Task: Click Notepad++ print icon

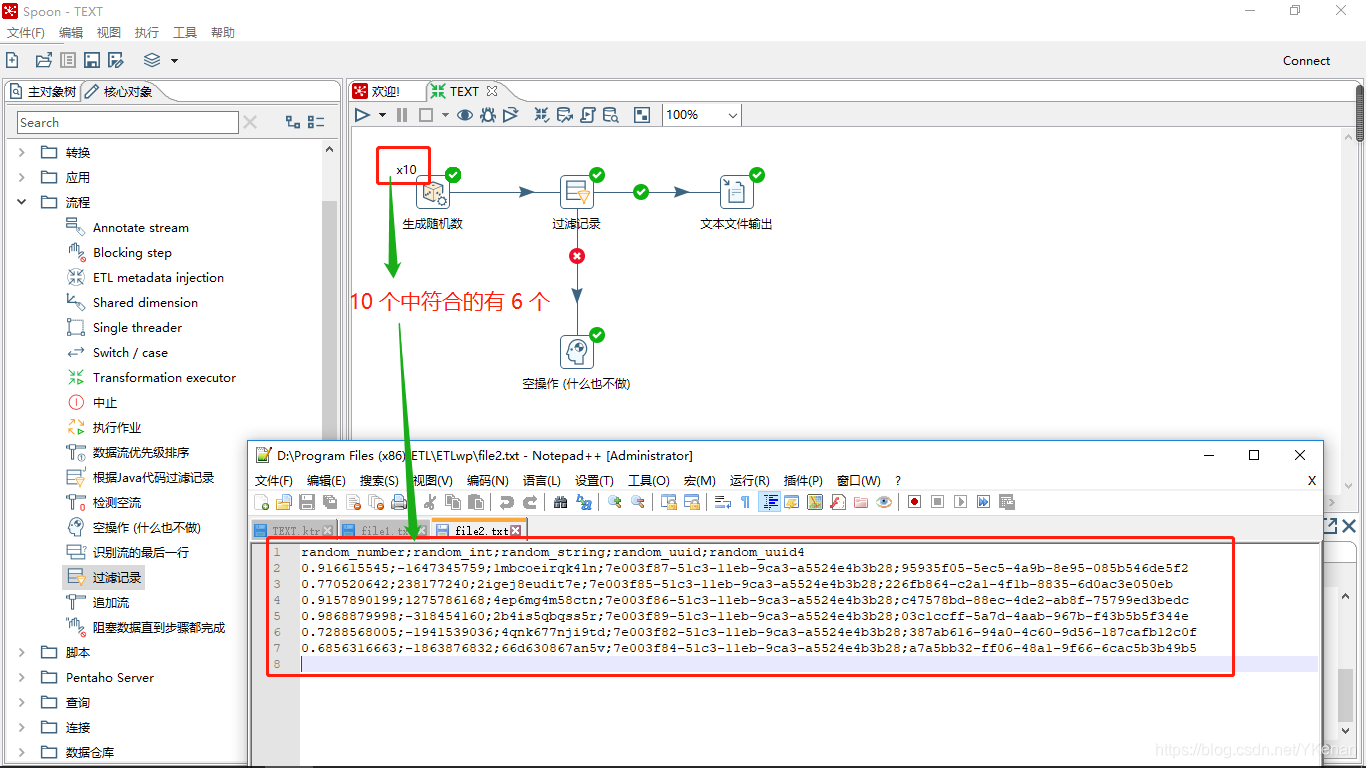Action: pos(399,502)
